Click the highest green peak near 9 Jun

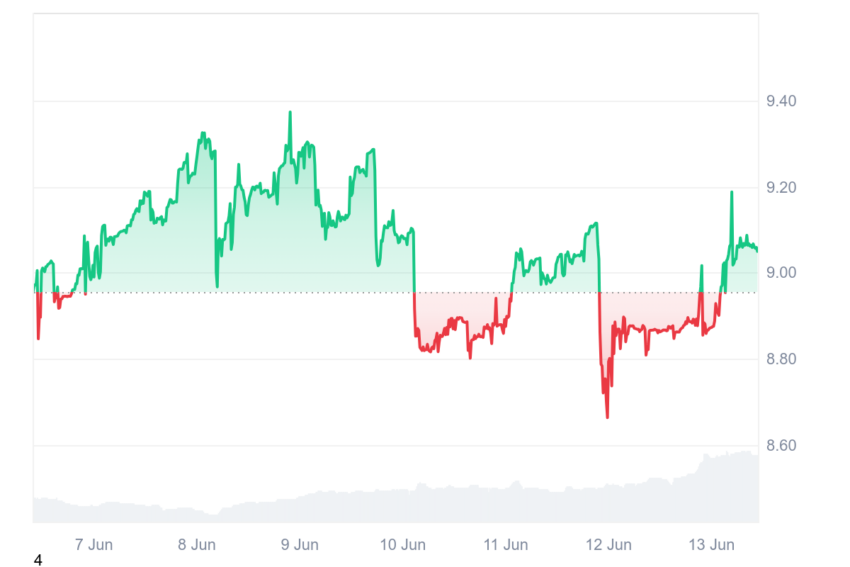290,112
